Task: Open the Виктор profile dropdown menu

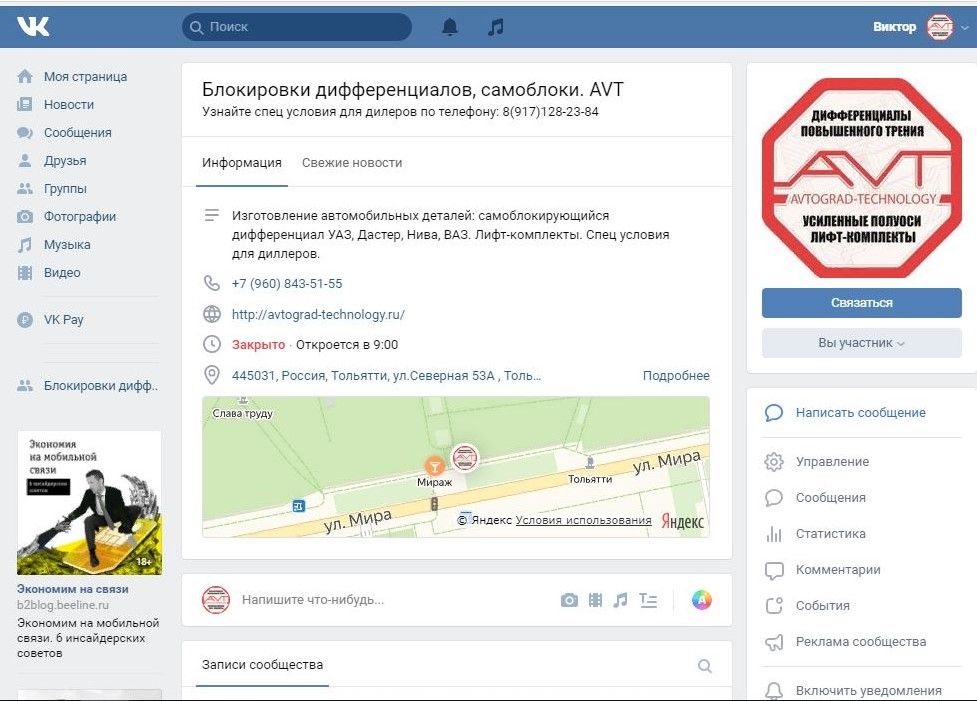Action: coord(920,27)
